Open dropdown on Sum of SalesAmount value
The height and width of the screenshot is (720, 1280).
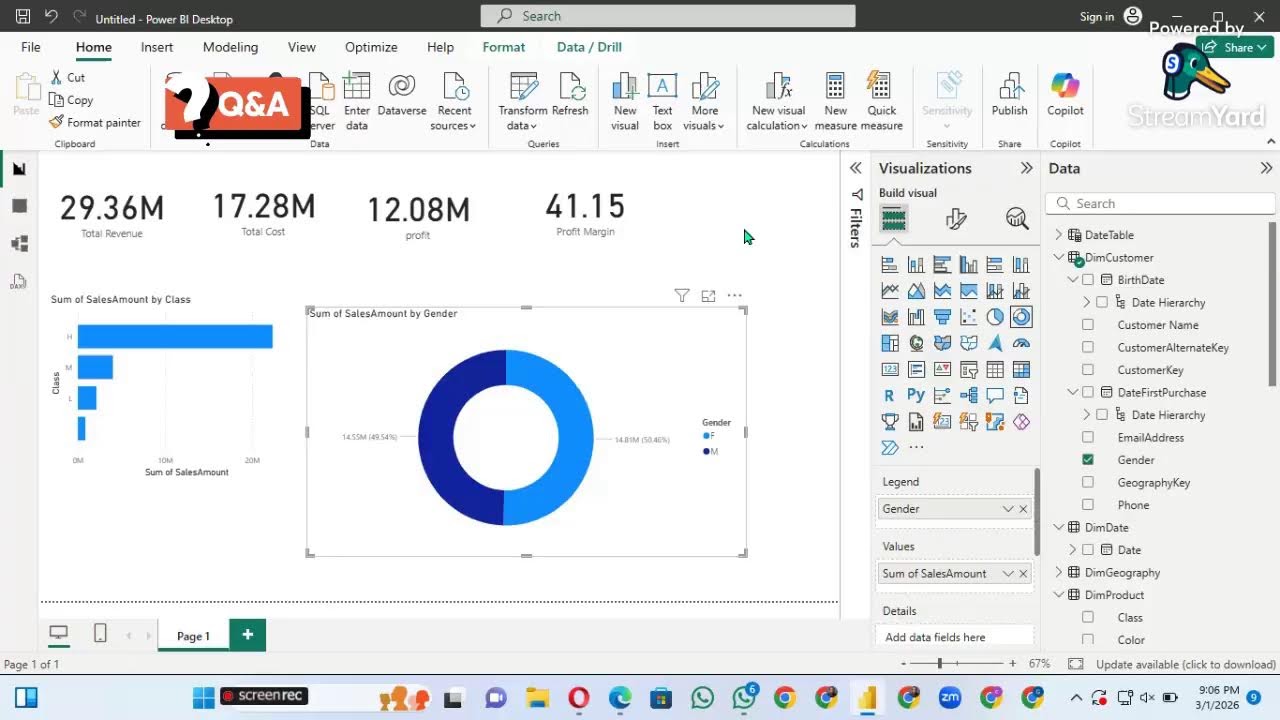pyautogui.click(x=1008, y=574)
